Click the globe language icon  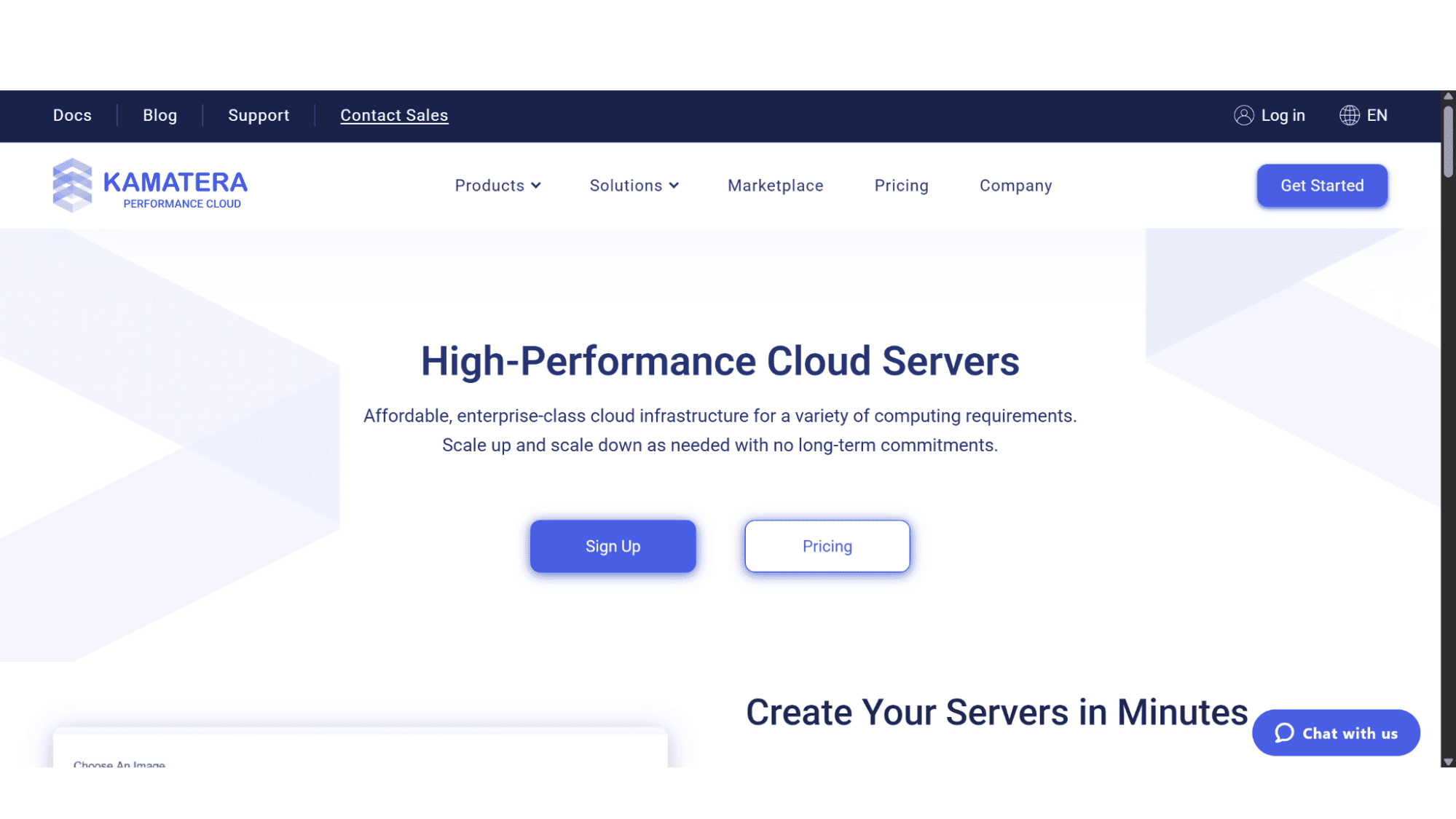pyautogui.click(x=1349, y=115)
